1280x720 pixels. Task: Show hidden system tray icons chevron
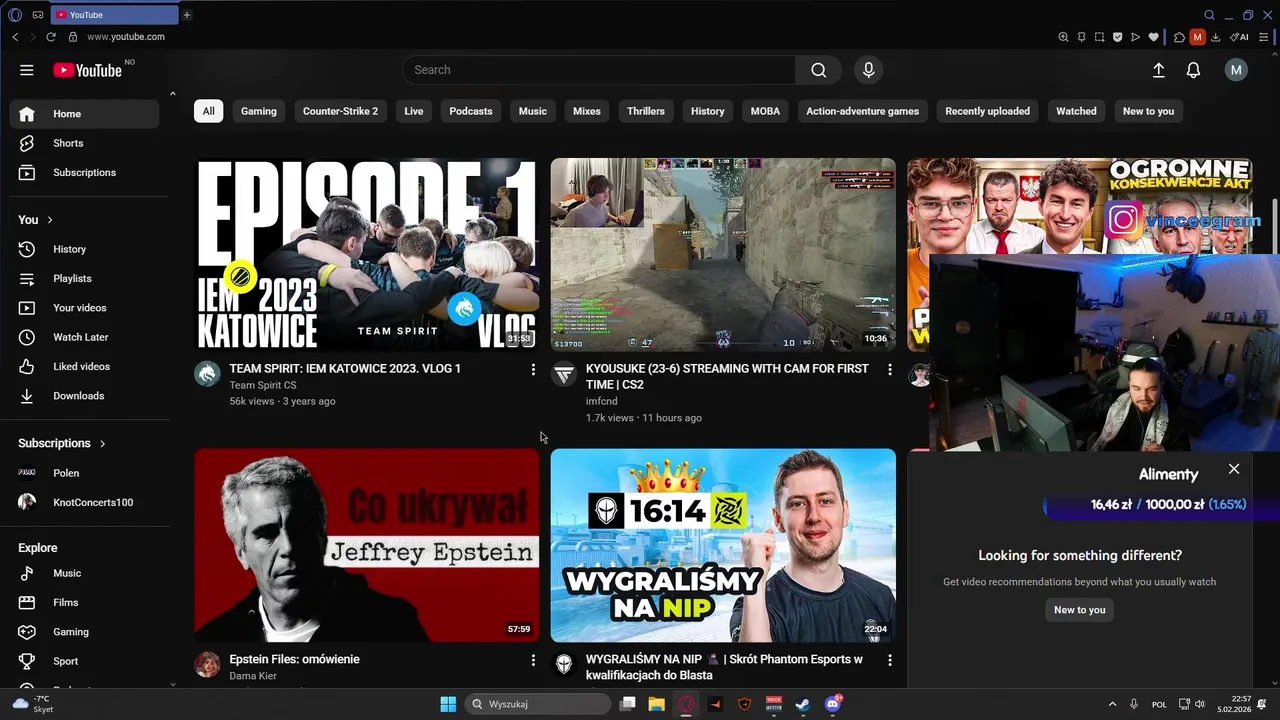click(x=1112, y=704)
